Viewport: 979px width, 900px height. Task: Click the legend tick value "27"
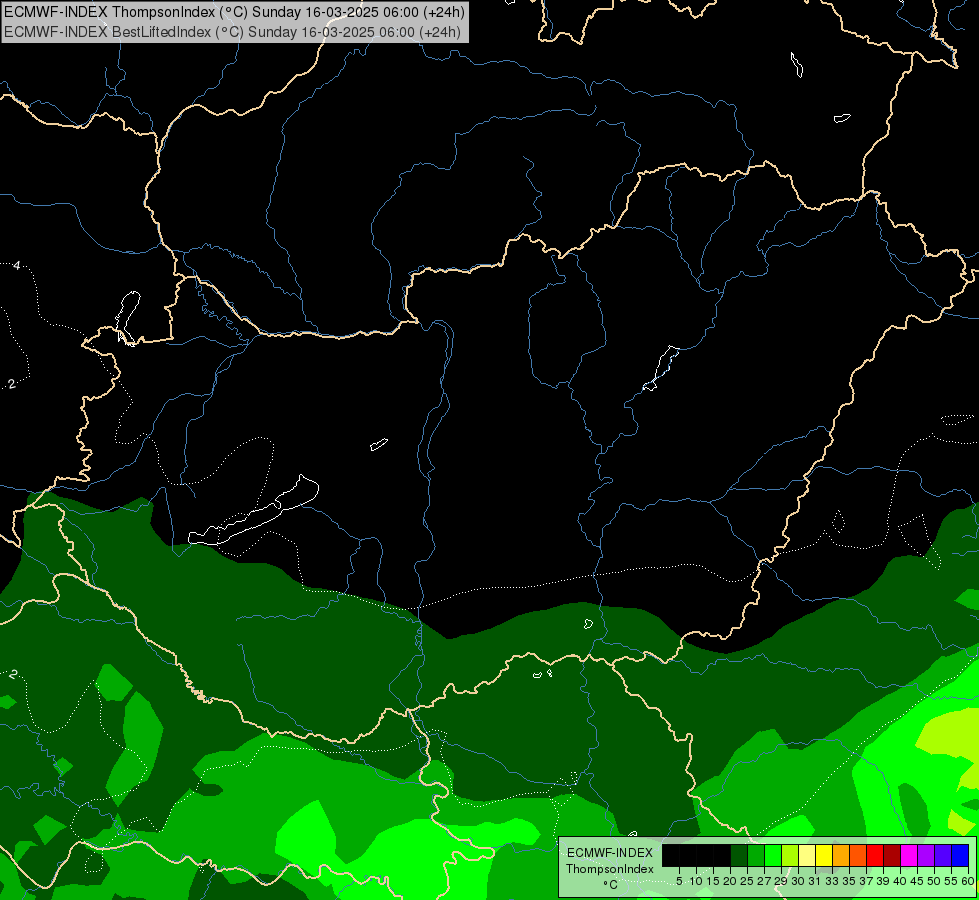(764, 881)
